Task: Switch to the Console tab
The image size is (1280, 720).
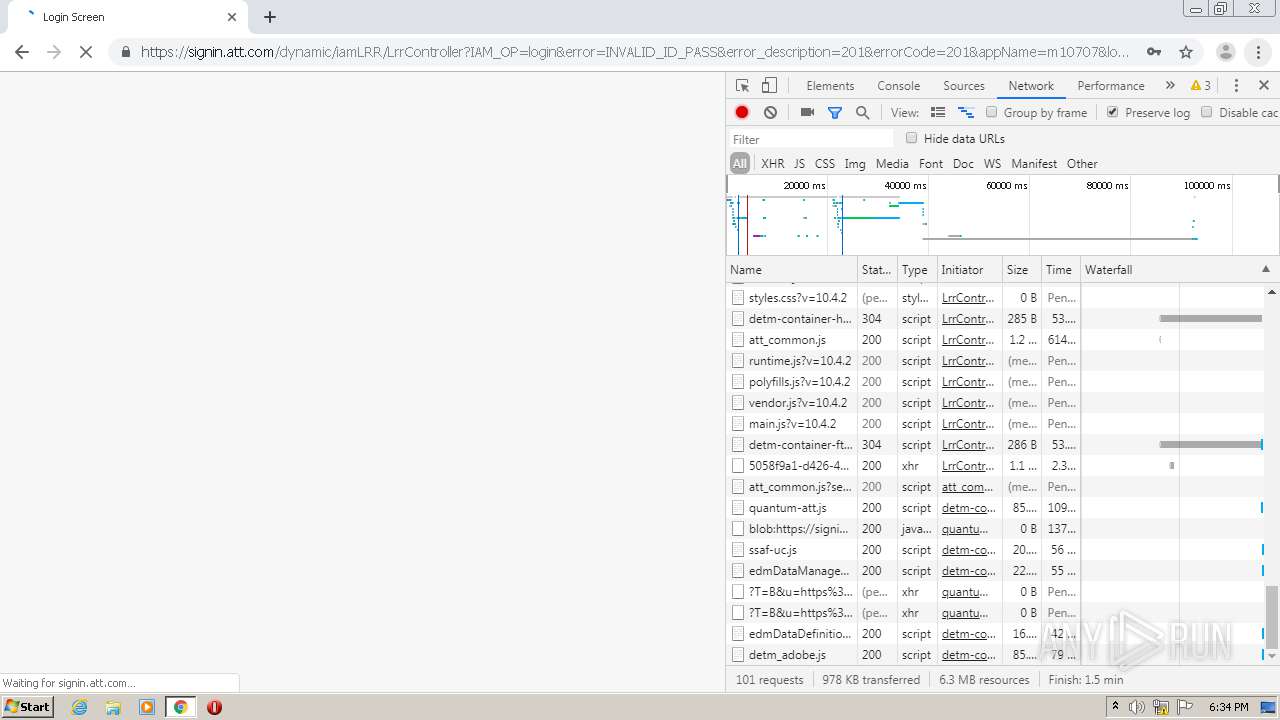Action: pyautogui.click(x=899, y=86)
